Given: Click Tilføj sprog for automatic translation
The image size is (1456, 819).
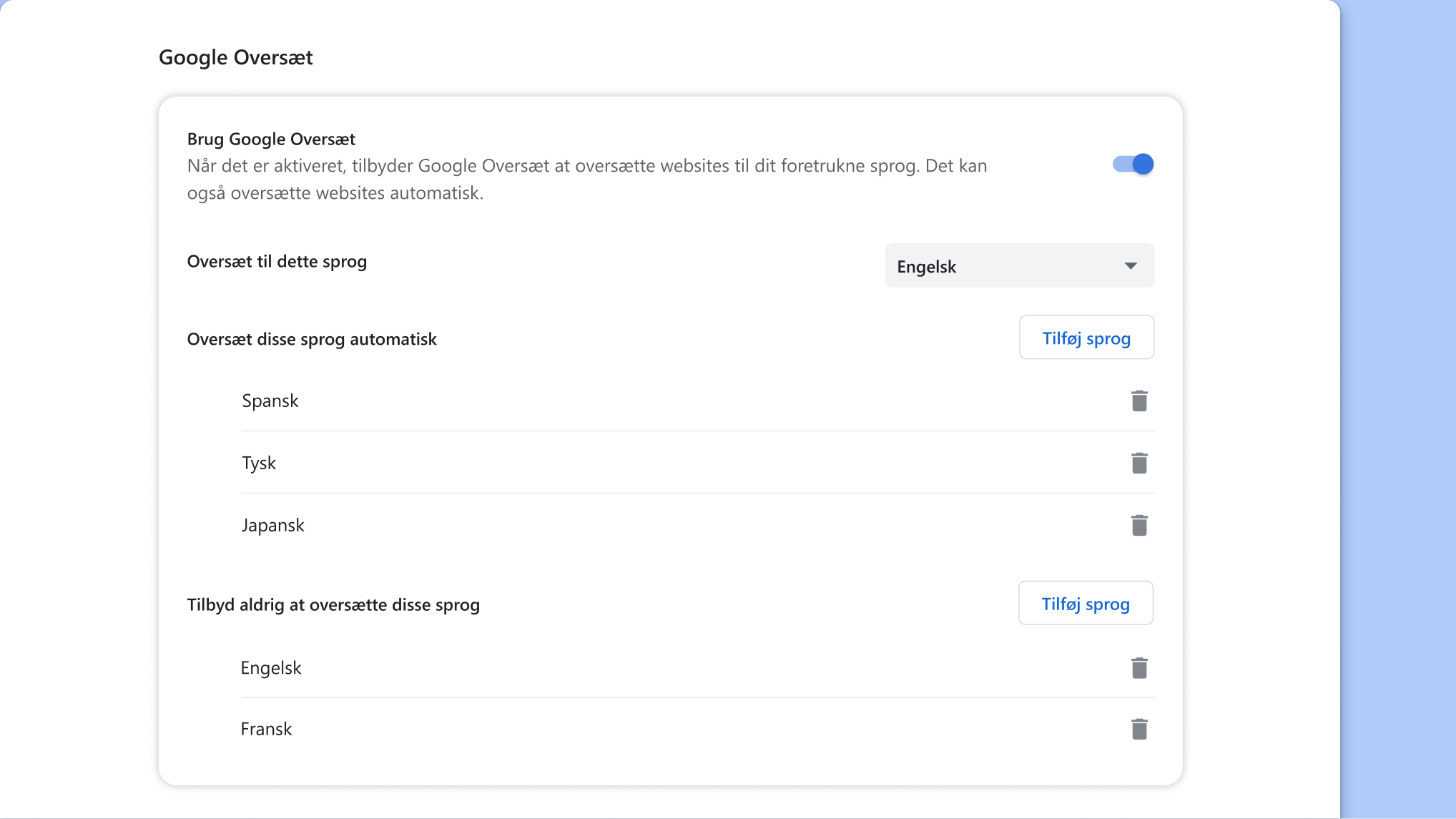Looking at the screenshot, I should pos(1086,337).
